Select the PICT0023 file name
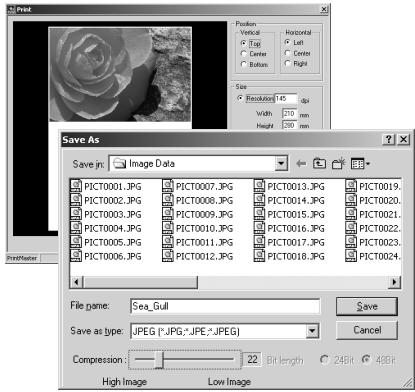Image resolution: width=415 pixels, height=392 pixels. [379, 242]
